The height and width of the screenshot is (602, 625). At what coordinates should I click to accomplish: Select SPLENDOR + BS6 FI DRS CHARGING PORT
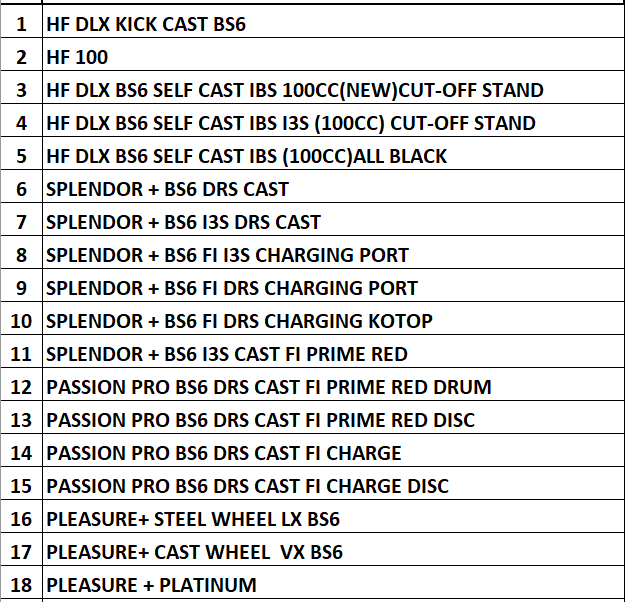(x=232, y=288)
